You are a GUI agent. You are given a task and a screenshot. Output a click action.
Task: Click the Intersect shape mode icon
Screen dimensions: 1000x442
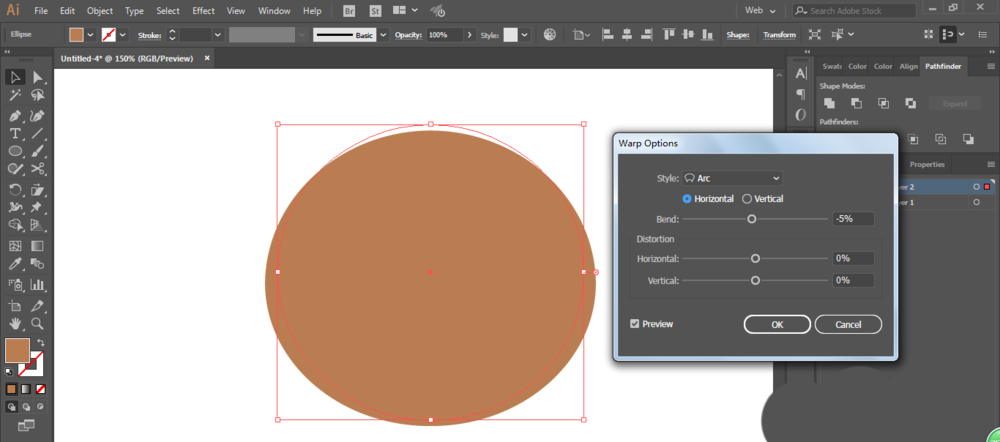point(883,103)
